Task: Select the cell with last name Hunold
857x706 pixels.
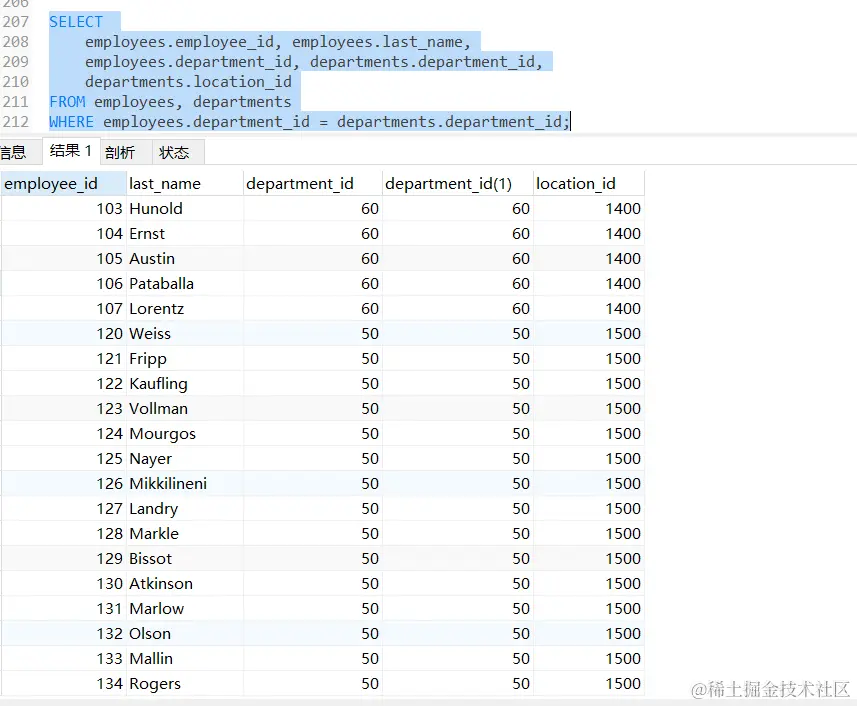Action: pyautogui.click(x=185, y=209)
